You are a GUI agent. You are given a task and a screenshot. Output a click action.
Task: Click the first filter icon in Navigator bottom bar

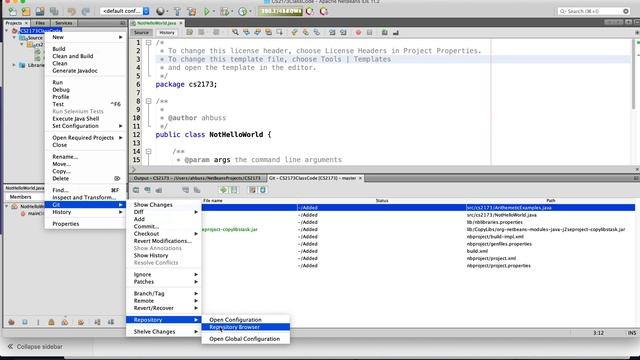click(x=11, y=322)
